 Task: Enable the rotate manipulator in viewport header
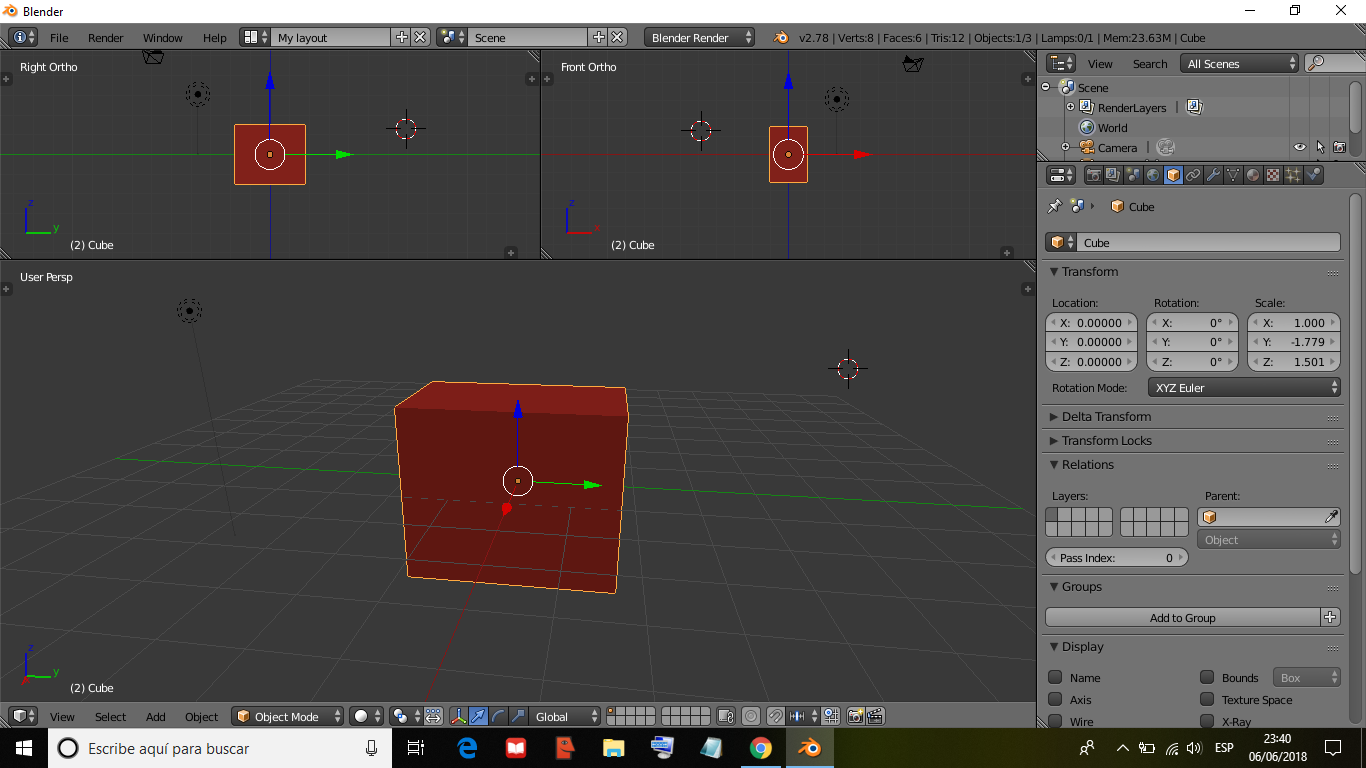tap(499, 716)
